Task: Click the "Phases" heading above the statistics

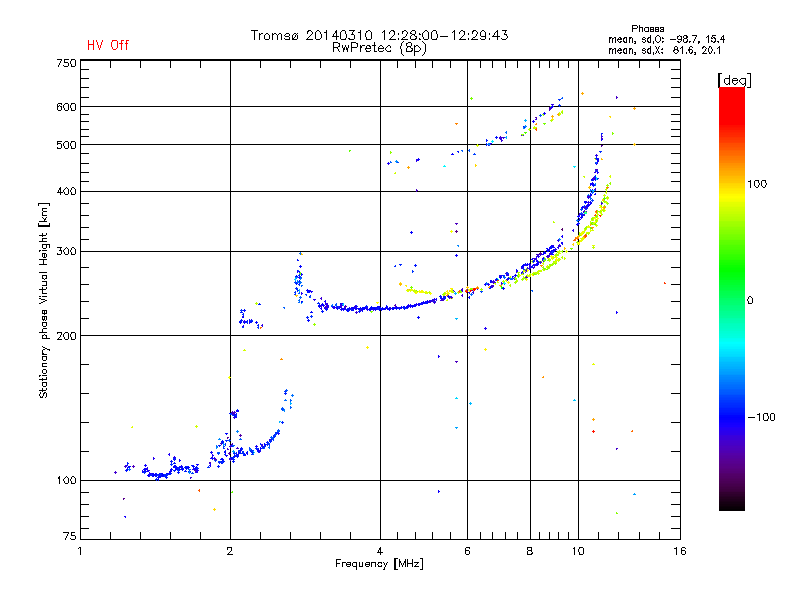Action: [647, 29]
